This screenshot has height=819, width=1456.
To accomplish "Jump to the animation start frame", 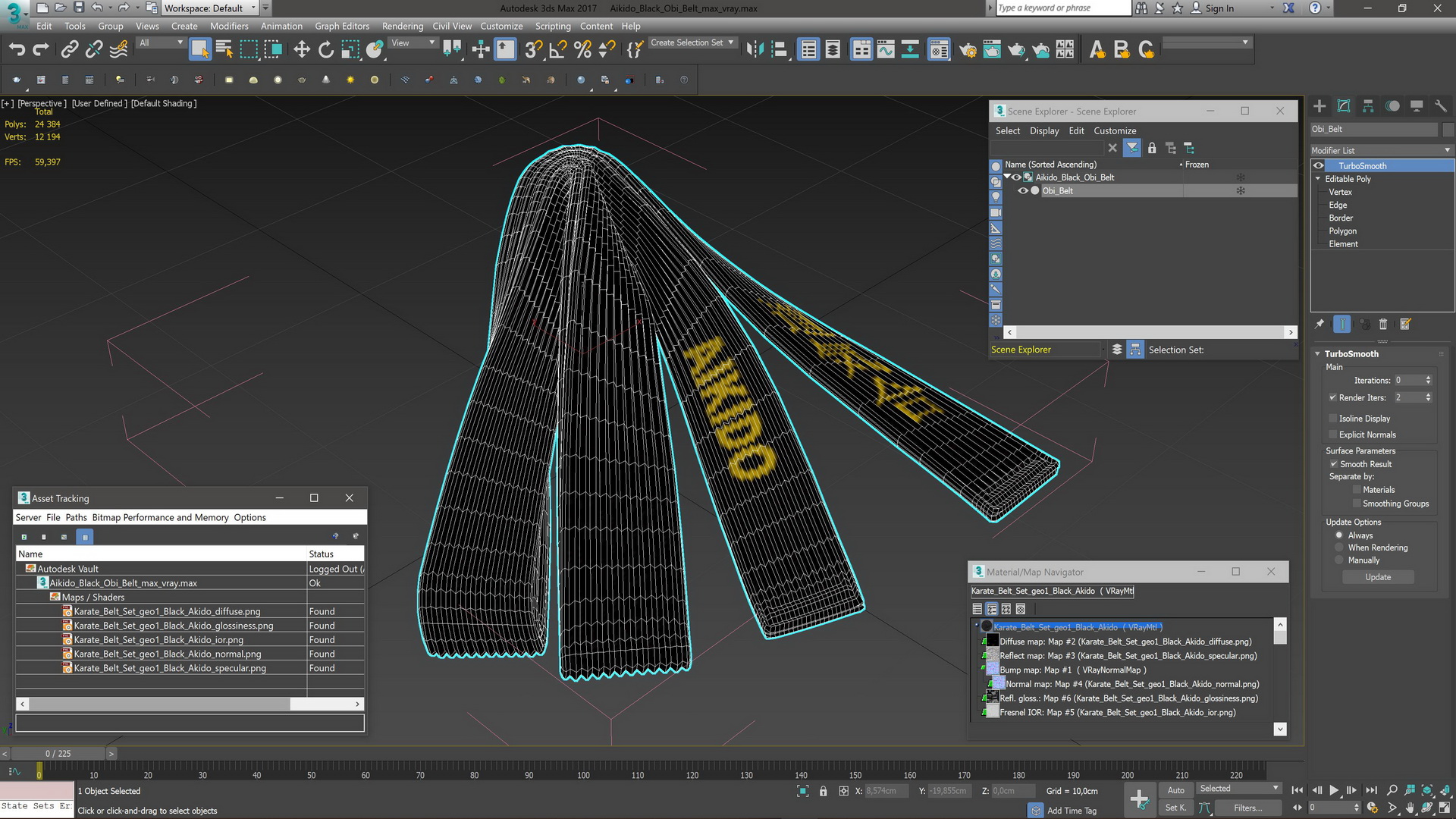I will pos(1298,790).
